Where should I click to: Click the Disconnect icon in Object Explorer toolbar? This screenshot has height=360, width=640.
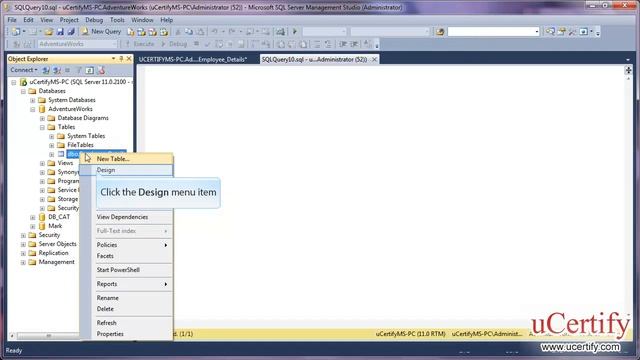coord(57,70)
